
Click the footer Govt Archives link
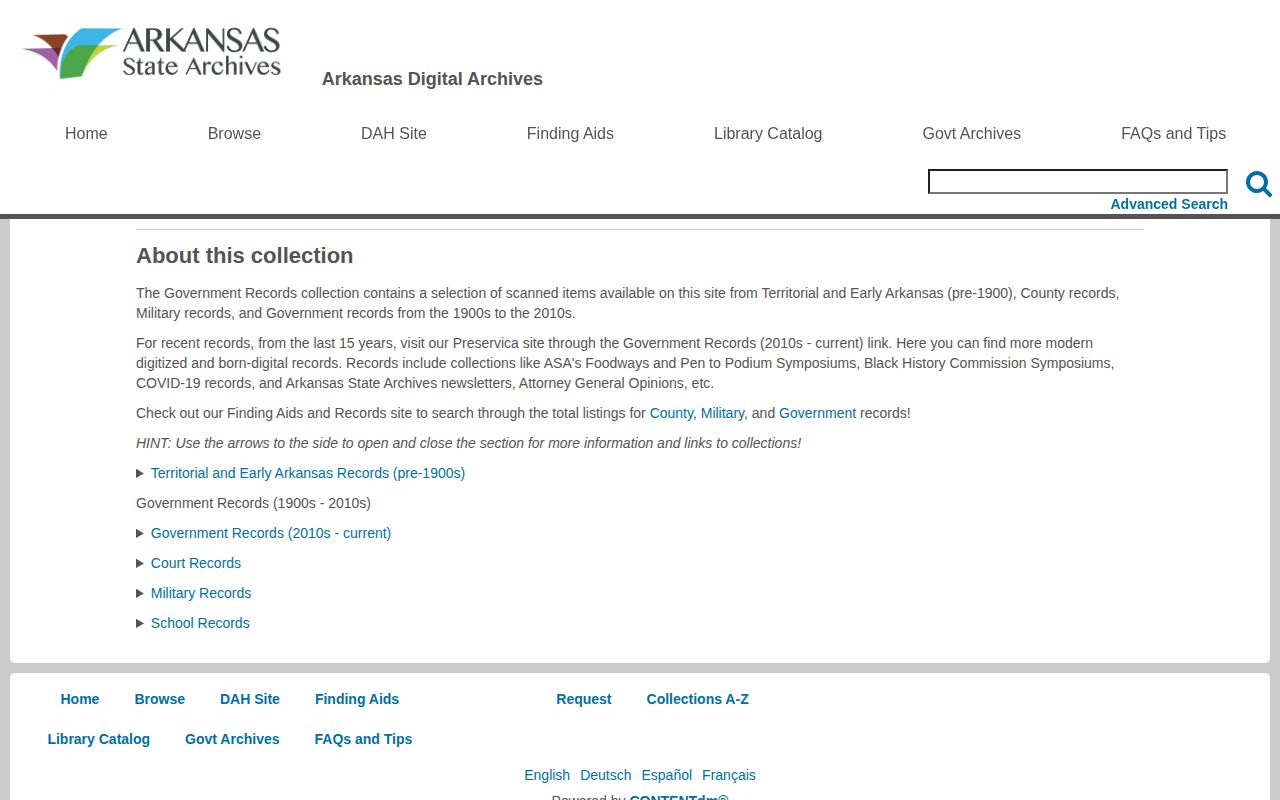click(232, 739)
